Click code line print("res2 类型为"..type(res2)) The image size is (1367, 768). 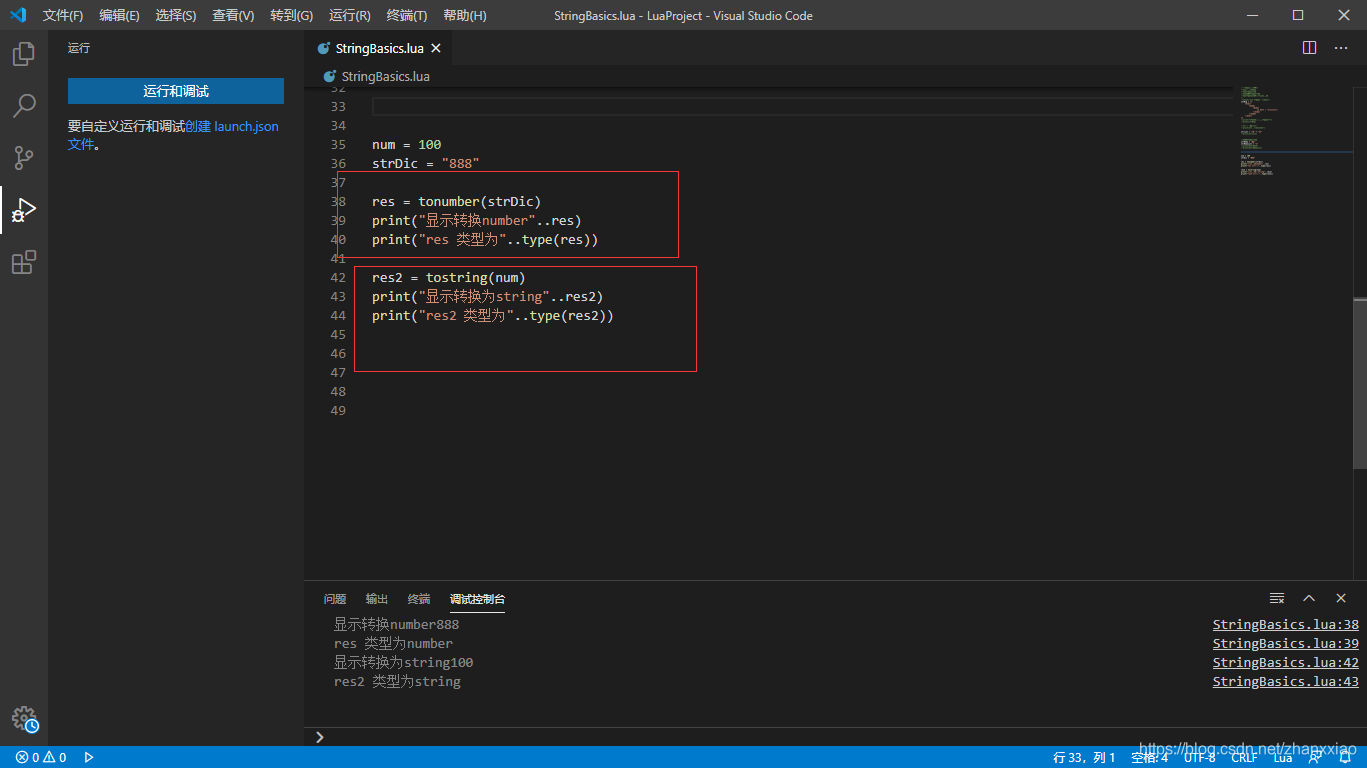493,316
